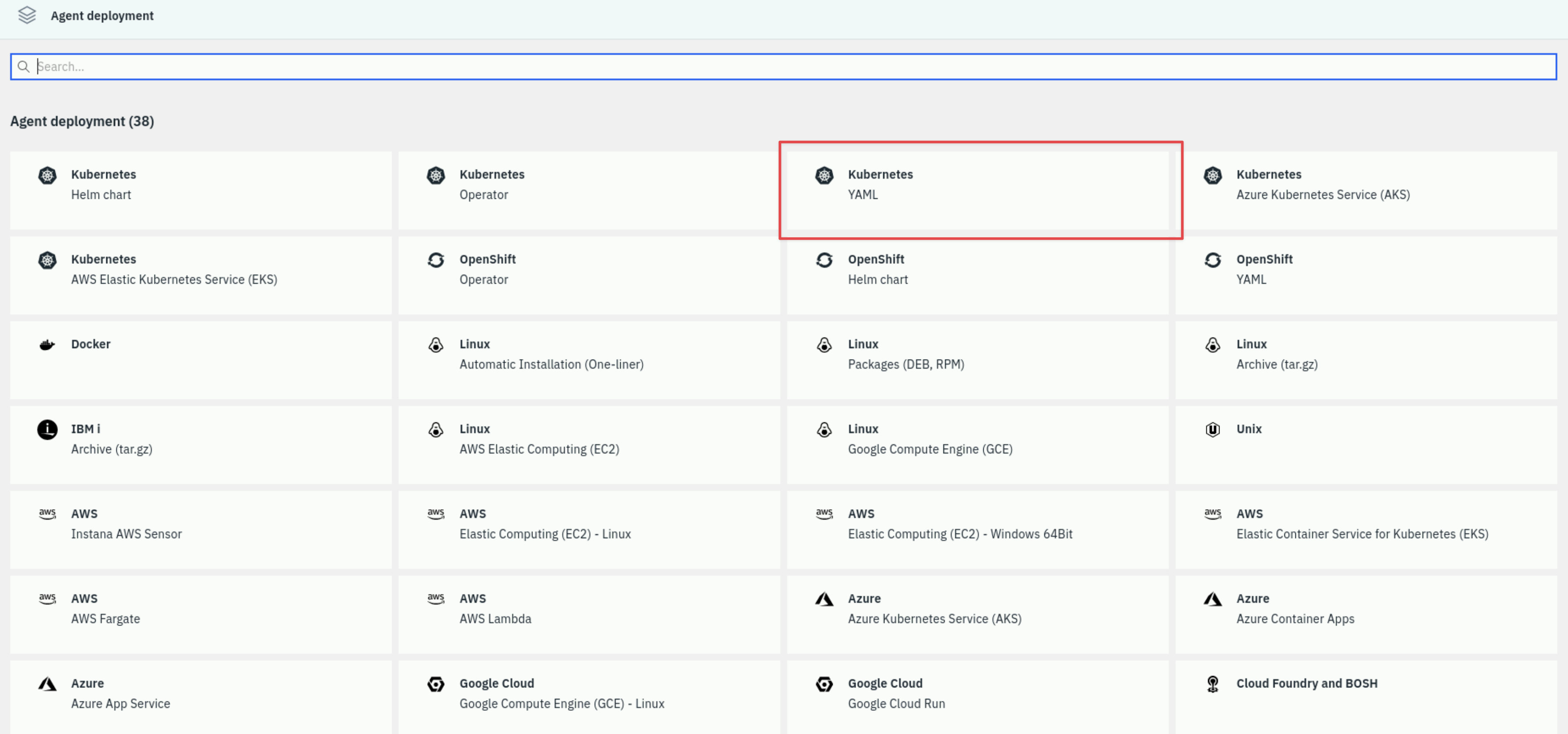The height and width of the screenshot is (734, 1568).
Task: Click the Docker whale icon
Action: point(47,345)
